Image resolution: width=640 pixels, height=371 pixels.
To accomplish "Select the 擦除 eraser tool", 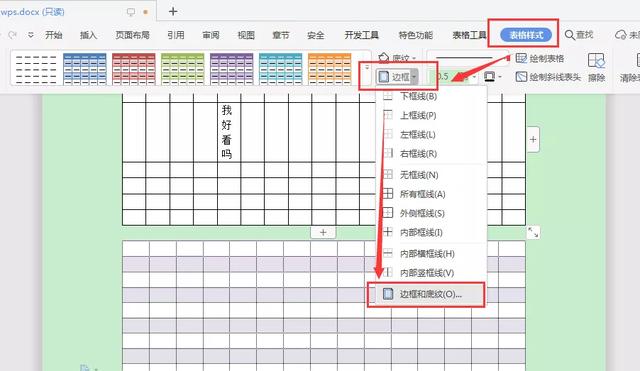I will (x=596, y=67).
